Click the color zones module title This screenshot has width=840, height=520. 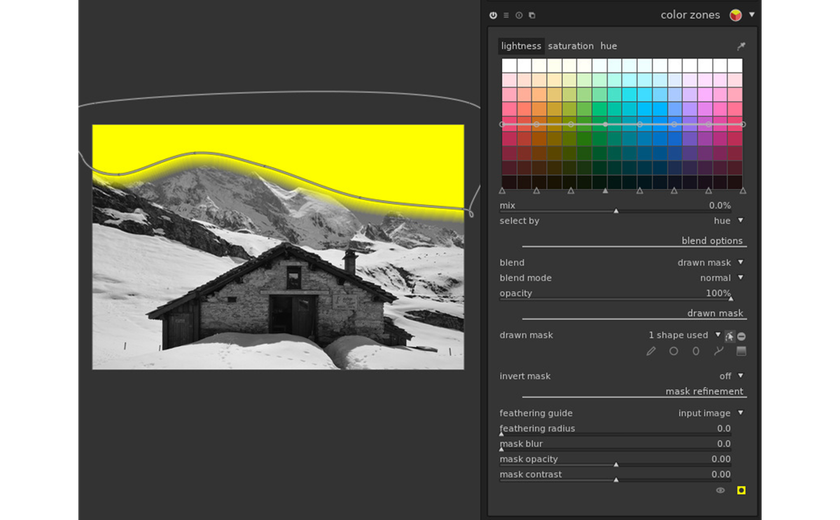click(x=690, y=15)
